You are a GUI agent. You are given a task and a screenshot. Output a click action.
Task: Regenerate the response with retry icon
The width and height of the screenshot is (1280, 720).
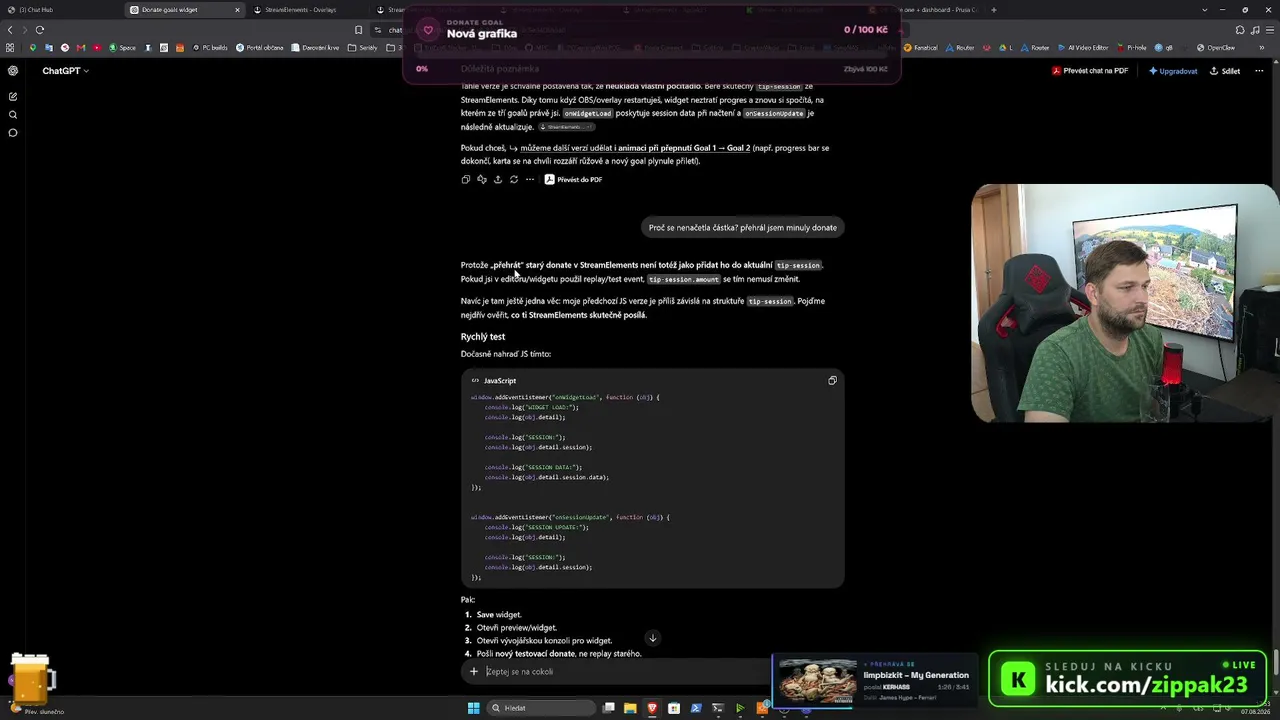[x=514, y=180]
